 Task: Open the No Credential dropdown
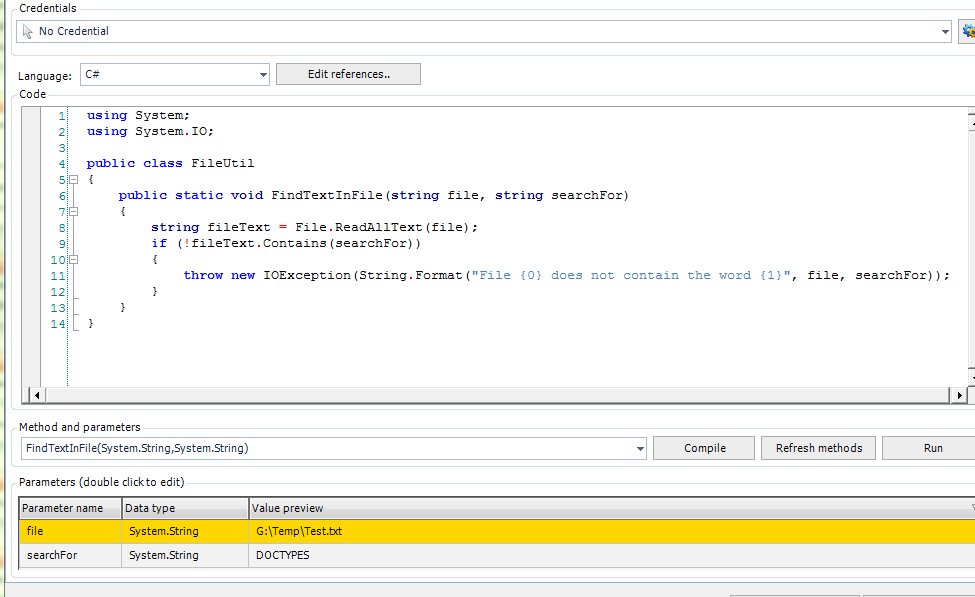(x=944, y=32)
